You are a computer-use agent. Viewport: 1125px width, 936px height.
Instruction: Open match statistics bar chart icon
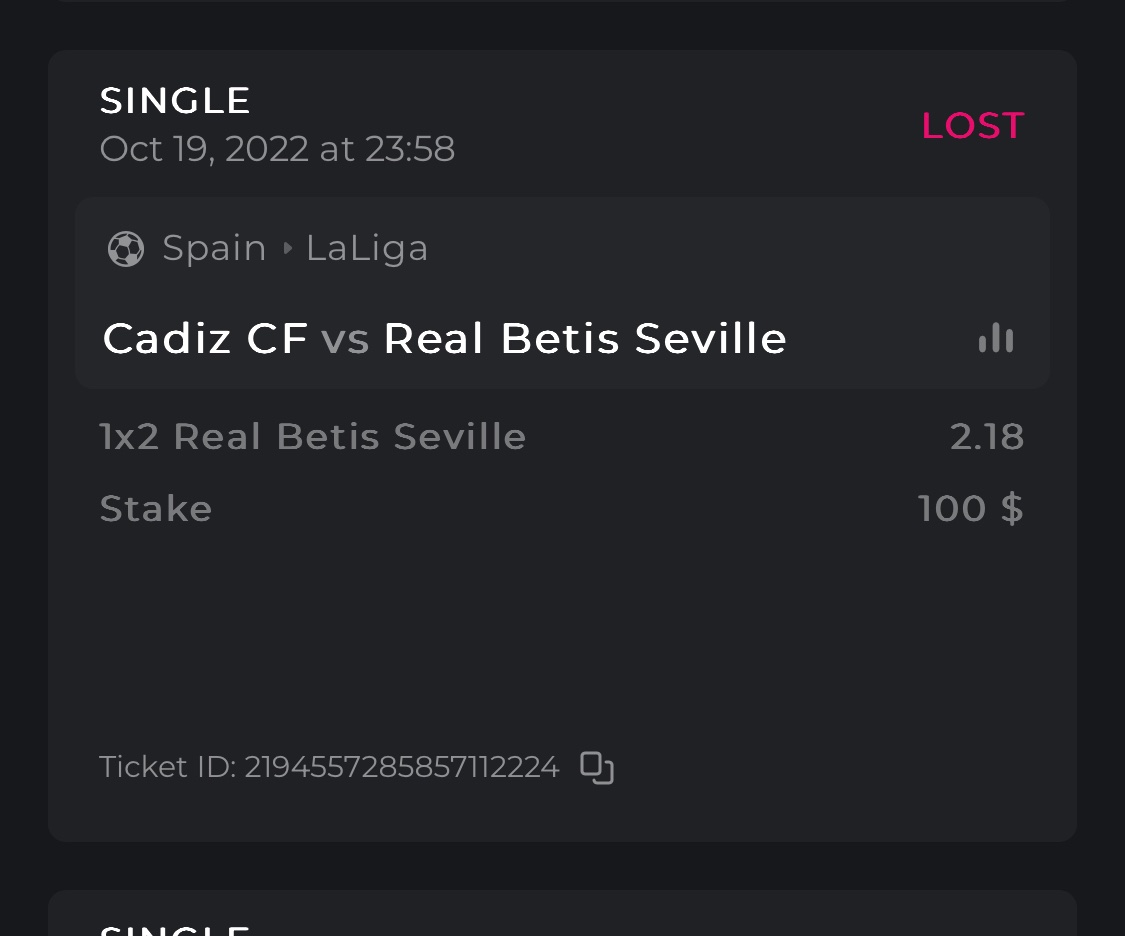click(x=996, y=339)
